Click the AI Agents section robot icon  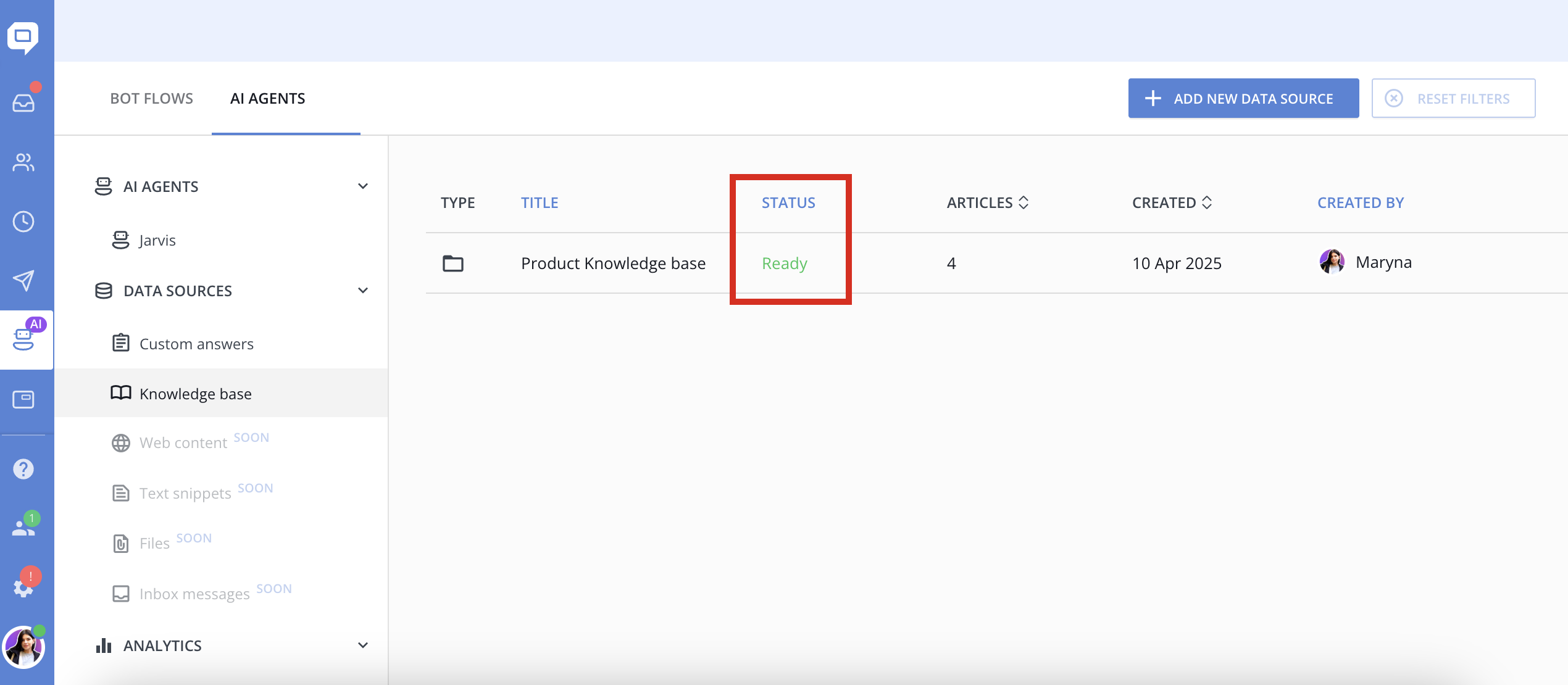click(x=104, y=186)
